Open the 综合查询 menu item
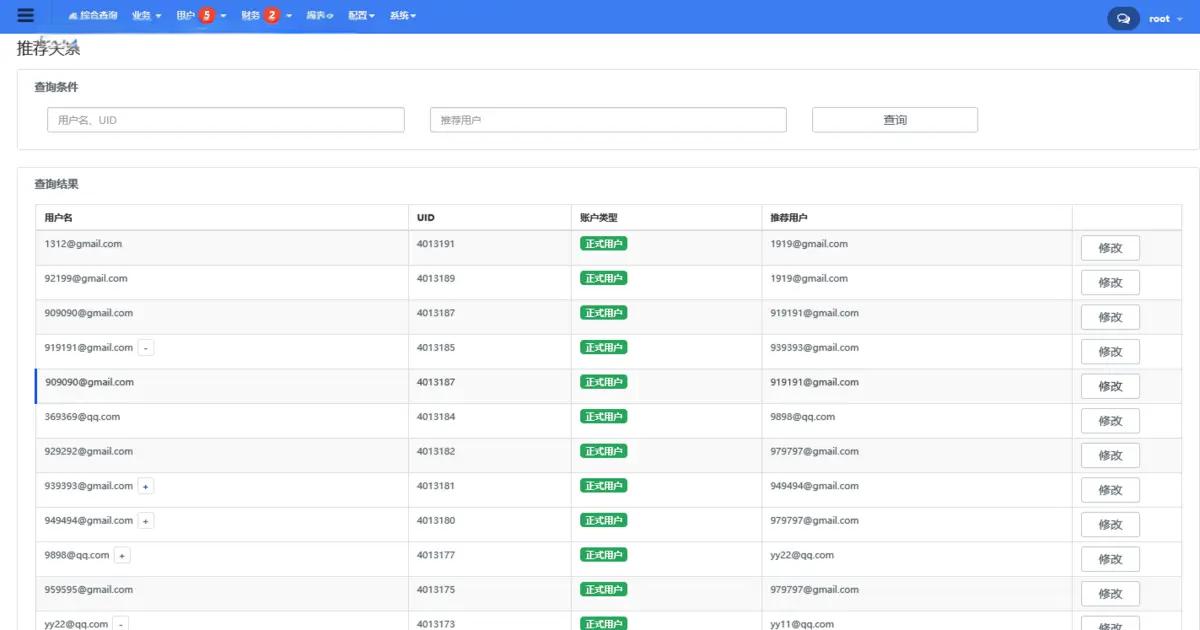1200x630 pixels. [x=93, y=16]
